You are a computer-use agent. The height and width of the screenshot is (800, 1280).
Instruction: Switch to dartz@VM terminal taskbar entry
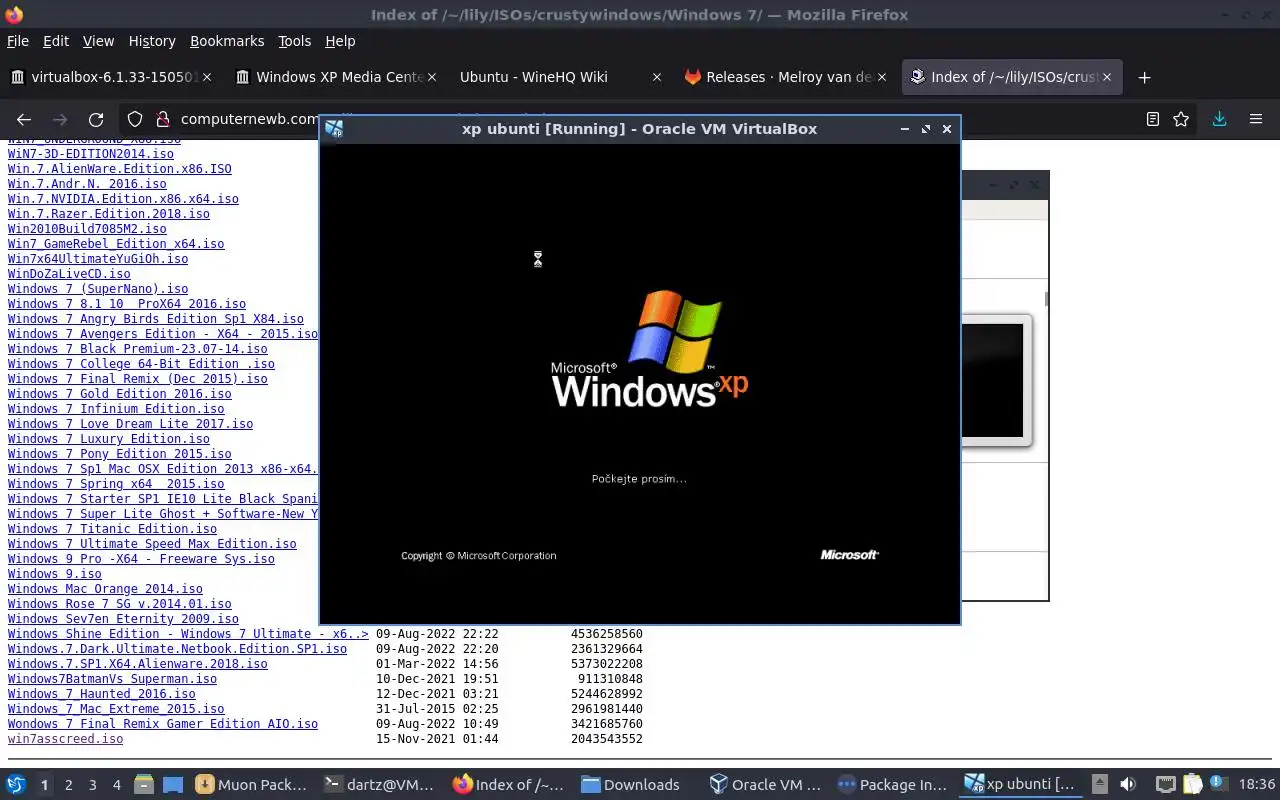pyautogui.click(x=380, y=785)
